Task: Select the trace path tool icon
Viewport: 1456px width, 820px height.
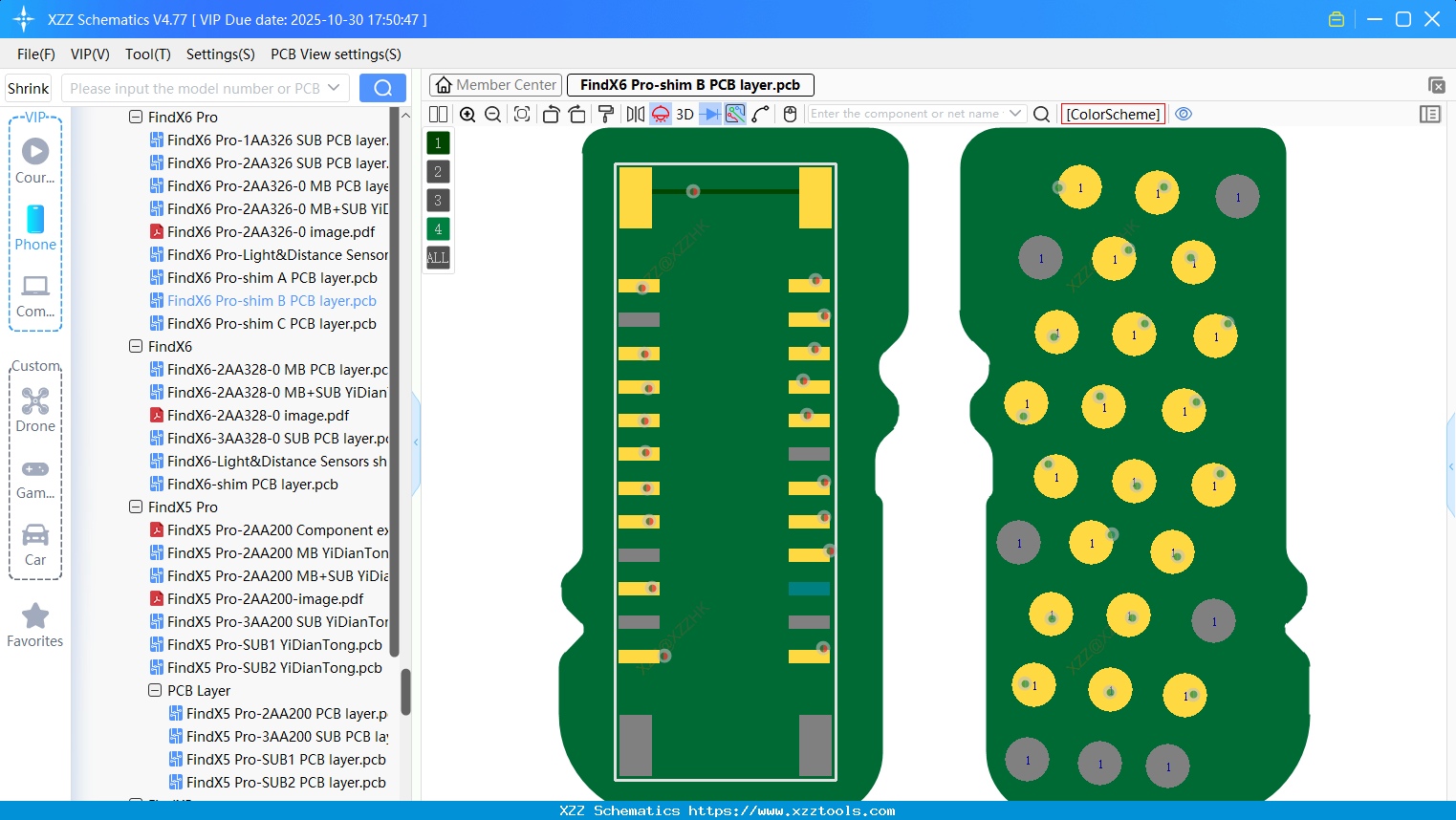Action: (761, 114)
